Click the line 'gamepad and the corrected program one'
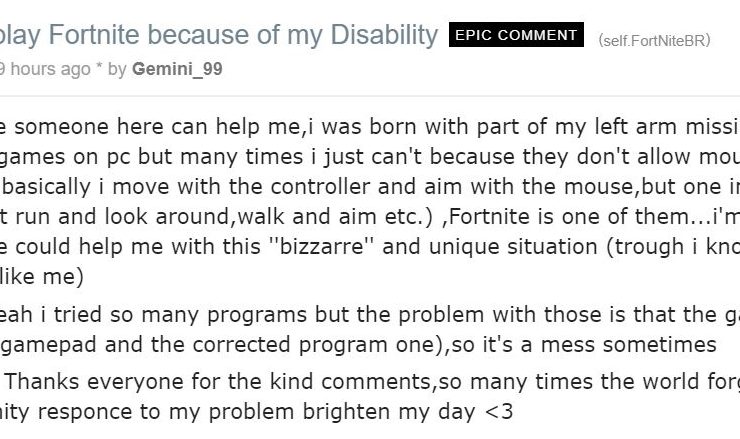 (225, 345)
